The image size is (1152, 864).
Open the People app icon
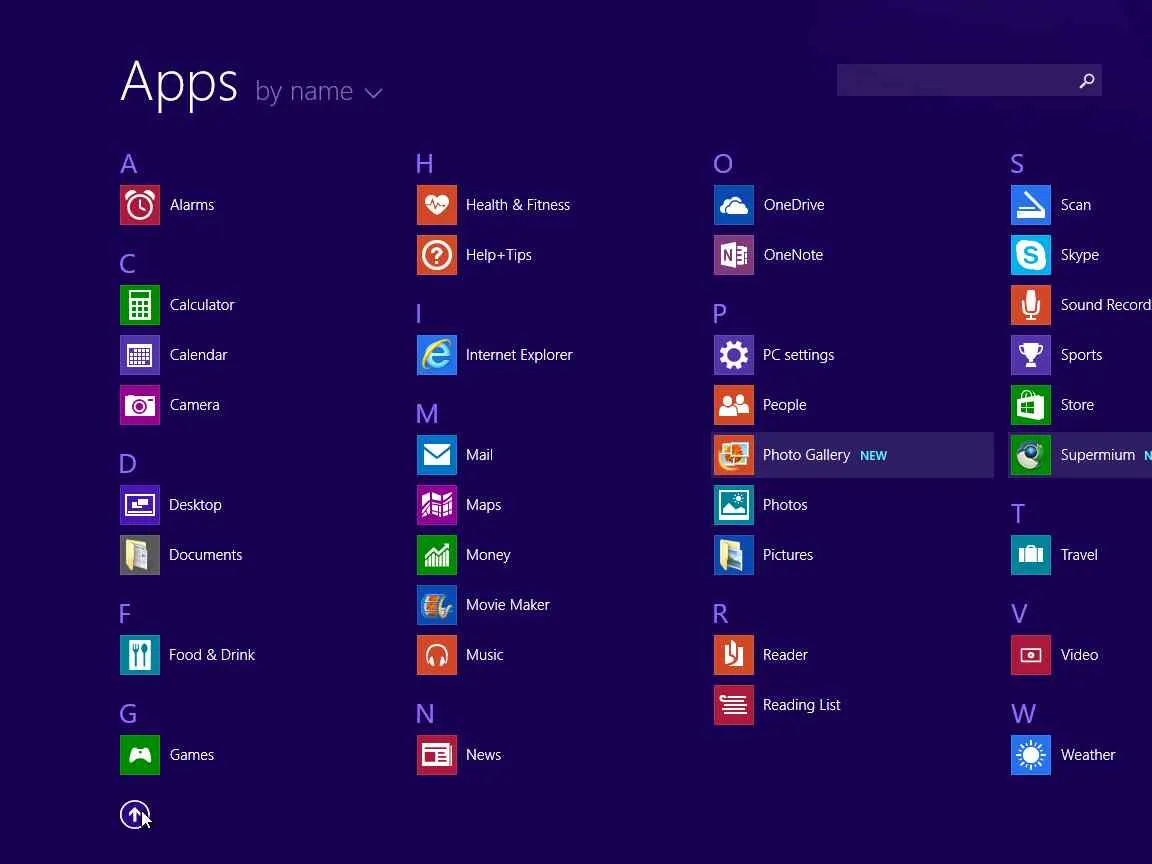(x=733, y=405)
